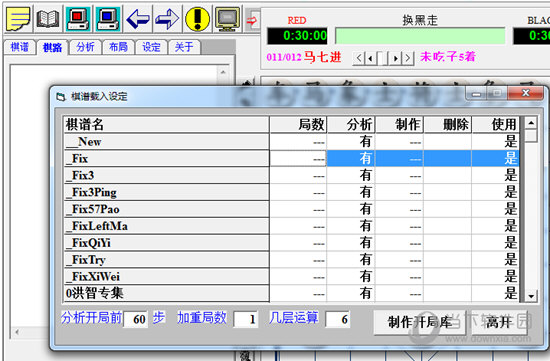Click 分析 cell of _FixXiWei row
Image resolution: width=550 pixels, height=361 pixels.
351,276
